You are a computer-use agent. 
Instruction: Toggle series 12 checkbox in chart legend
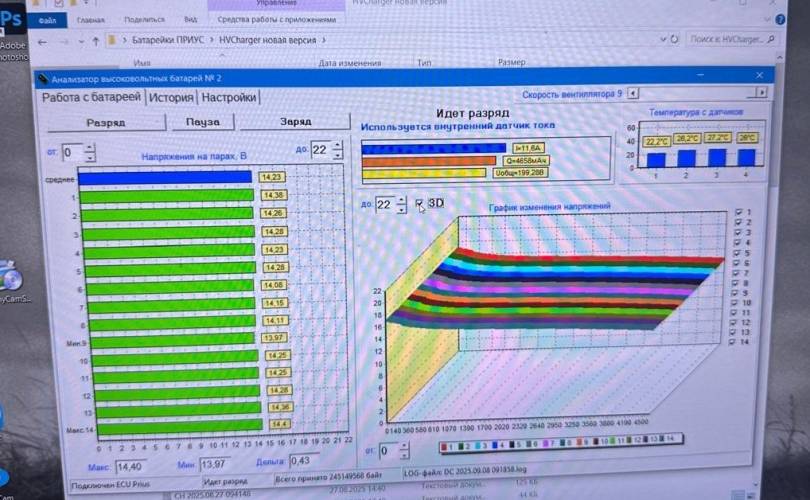[734, 322]
